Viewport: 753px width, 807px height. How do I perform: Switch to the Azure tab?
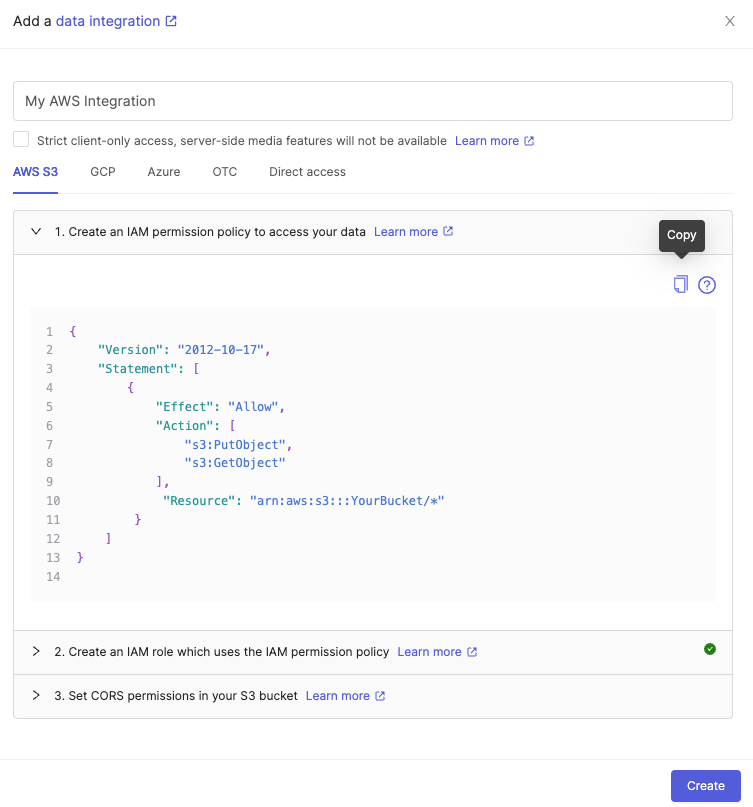(x=164, y=172)
